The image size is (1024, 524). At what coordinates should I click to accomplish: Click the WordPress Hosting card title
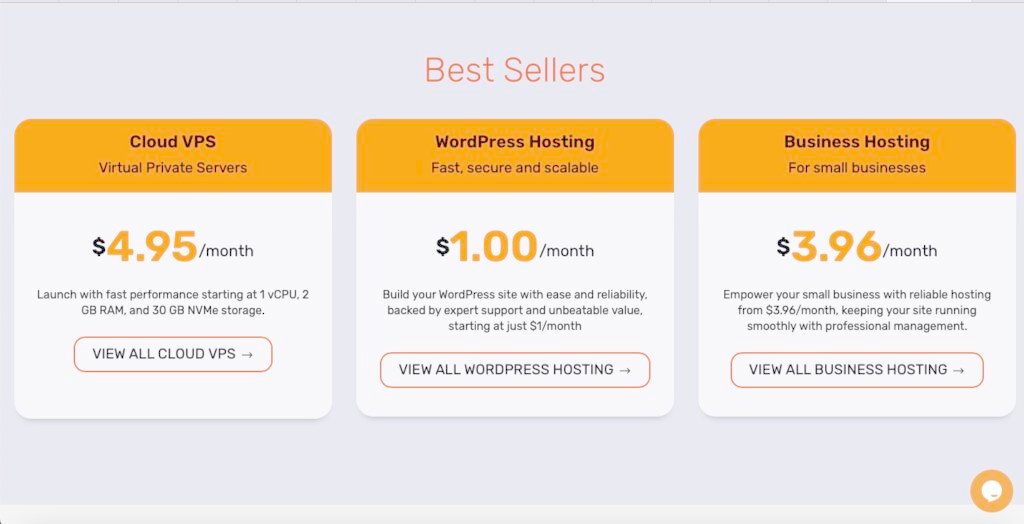pos(515,142)
